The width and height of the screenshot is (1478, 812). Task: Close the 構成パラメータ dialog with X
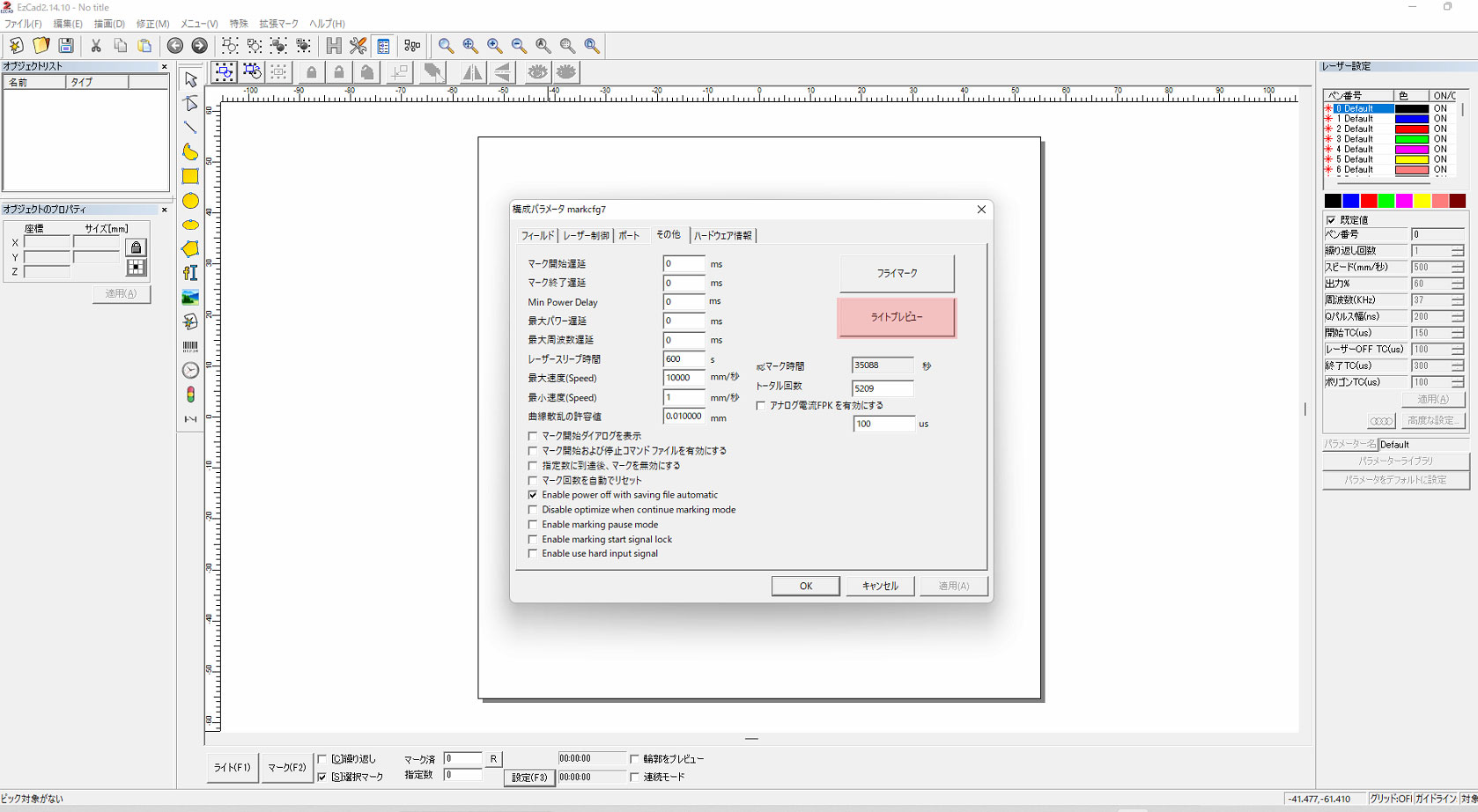[981, 210]
